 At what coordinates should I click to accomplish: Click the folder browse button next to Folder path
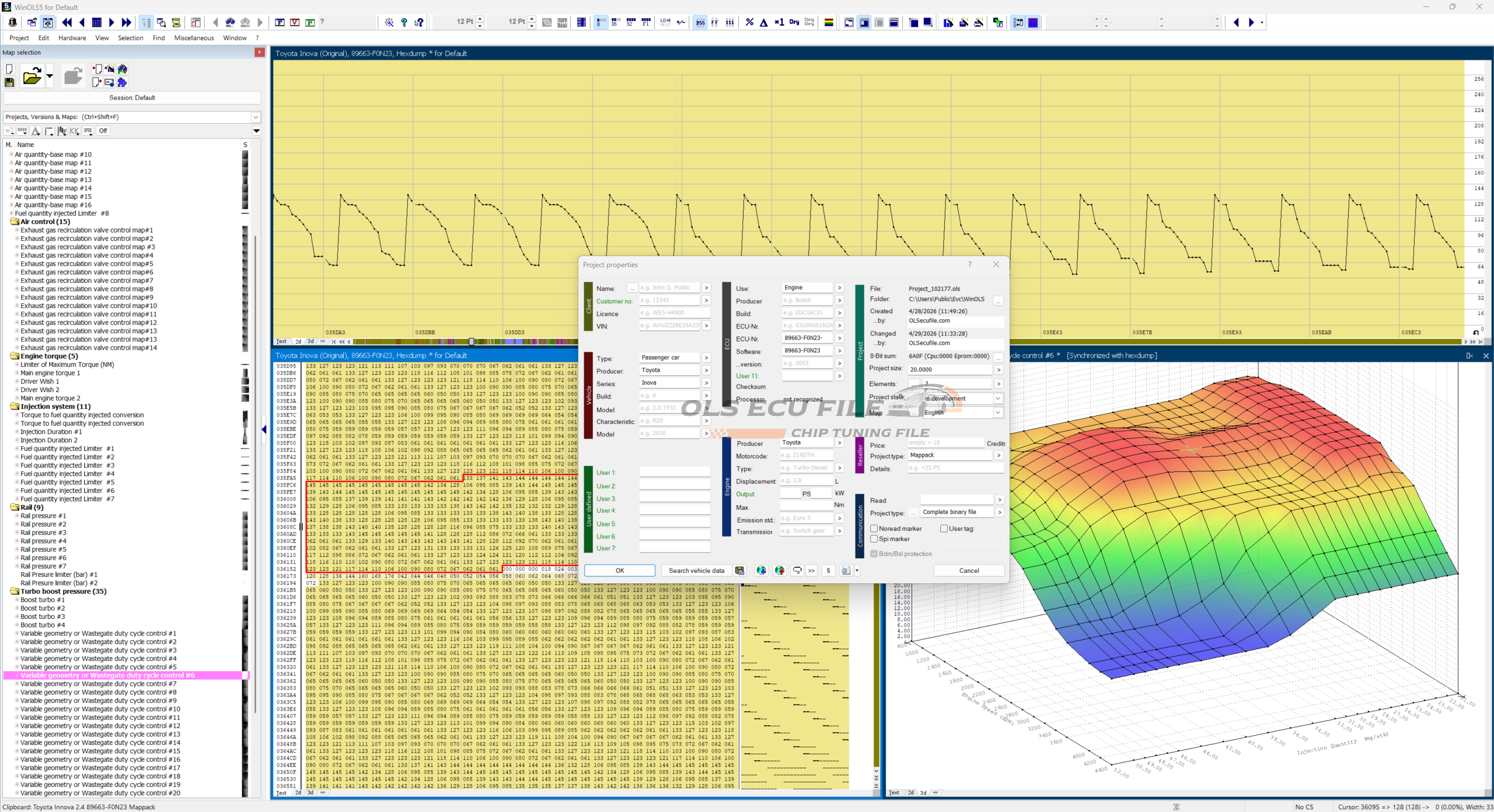(x=999, y=300)
